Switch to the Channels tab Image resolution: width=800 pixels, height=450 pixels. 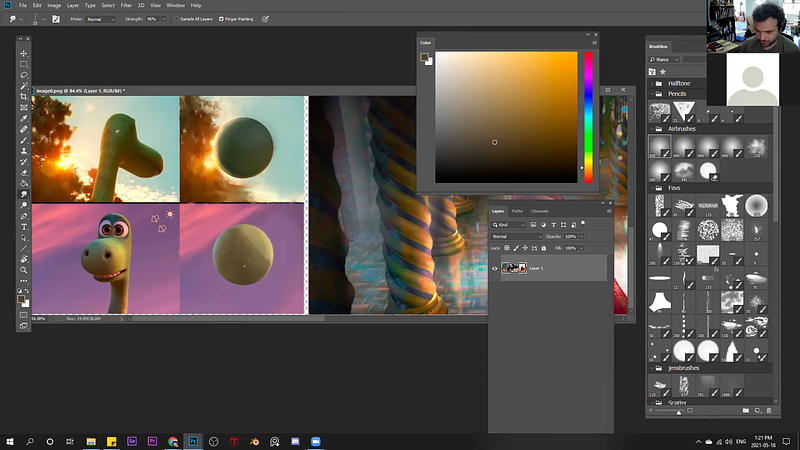tap(539, 211)
